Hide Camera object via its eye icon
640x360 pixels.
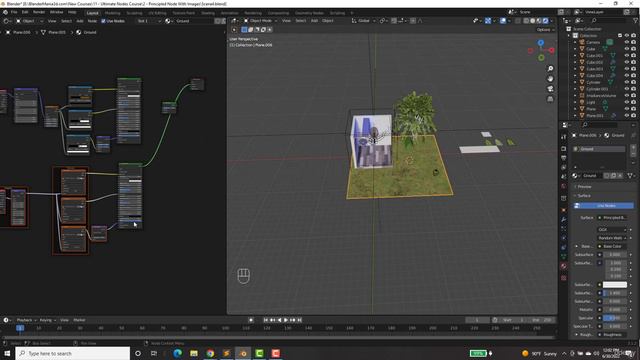point(627,42)
